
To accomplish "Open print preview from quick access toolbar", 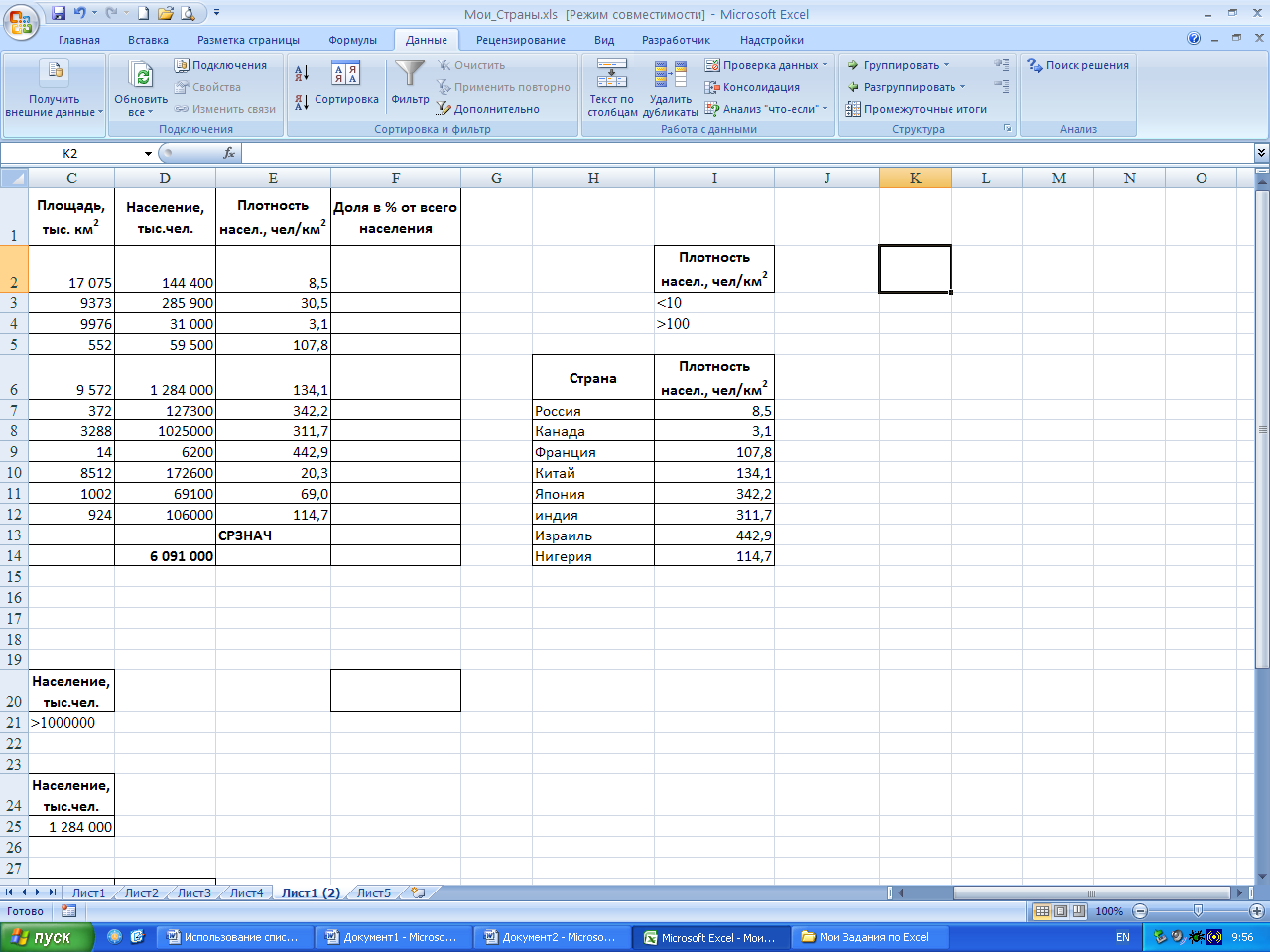I will point(188,14).
